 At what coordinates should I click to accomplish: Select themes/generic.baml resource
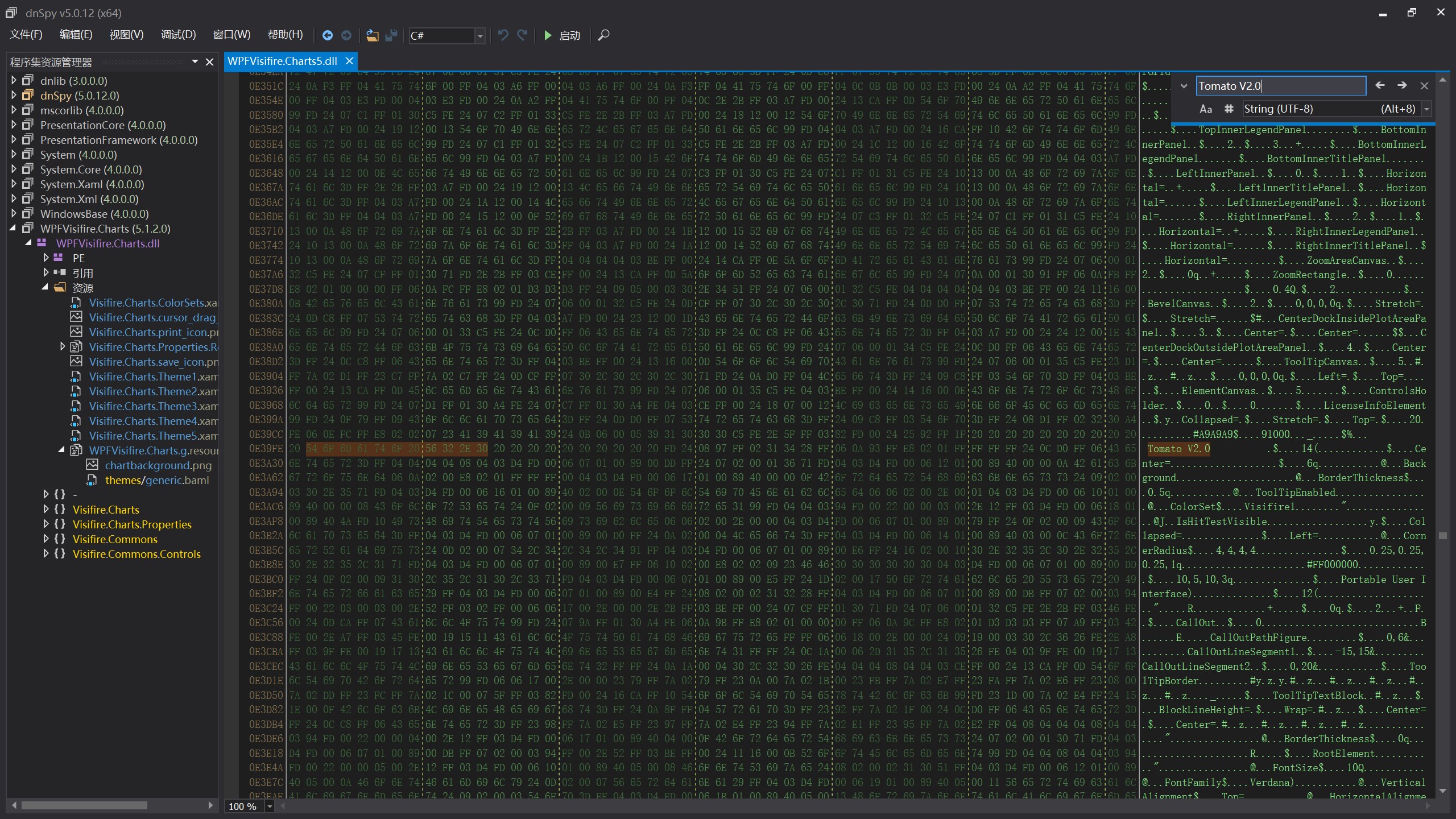coord(157,480)
